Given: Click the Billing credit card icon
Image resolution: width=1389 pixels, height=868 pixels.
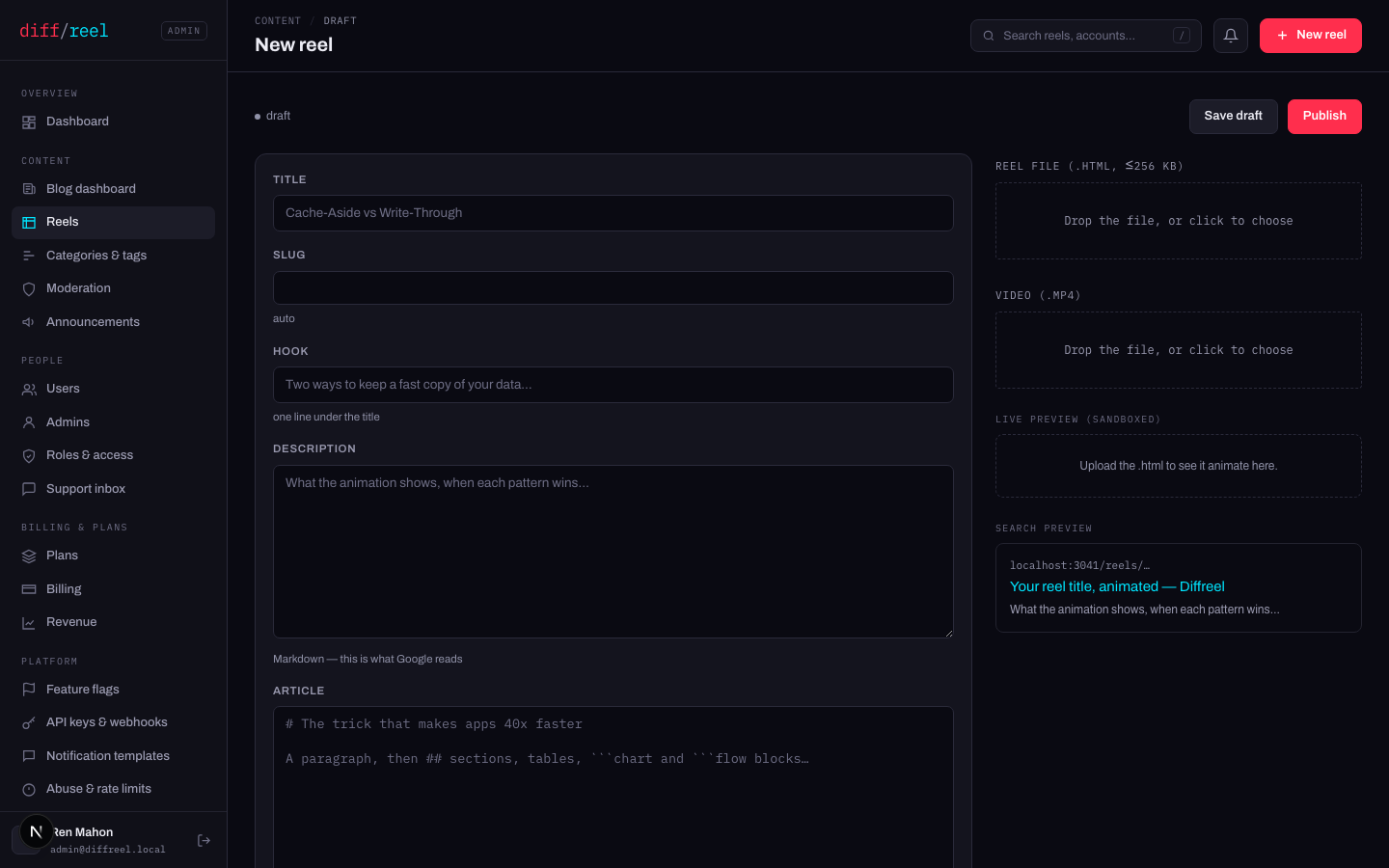Looking at the screenshot, I should pyautogui.click(x=29, y=589).
